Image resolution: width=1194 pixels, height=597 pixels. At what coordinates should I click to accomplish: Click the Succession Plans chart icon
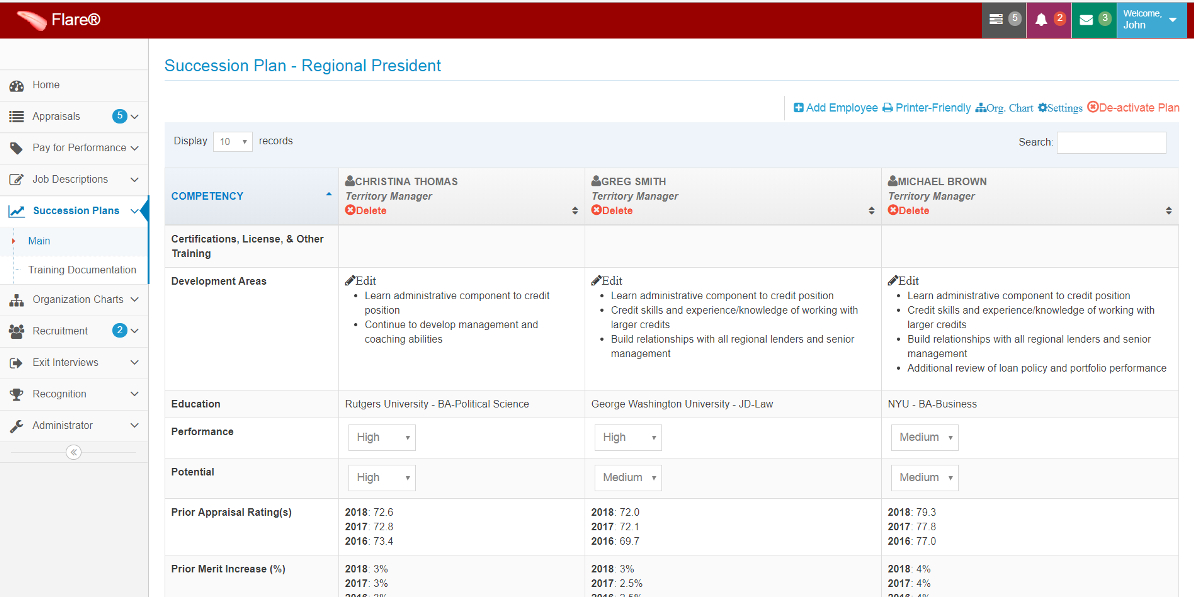point(17,211)
